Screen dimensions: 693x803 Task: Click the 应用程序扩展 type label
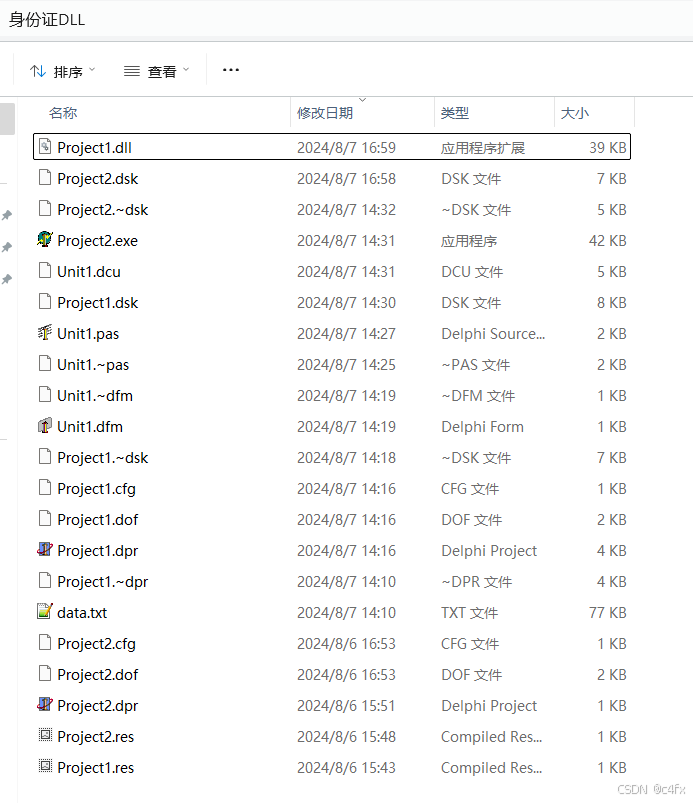(483, 147)
